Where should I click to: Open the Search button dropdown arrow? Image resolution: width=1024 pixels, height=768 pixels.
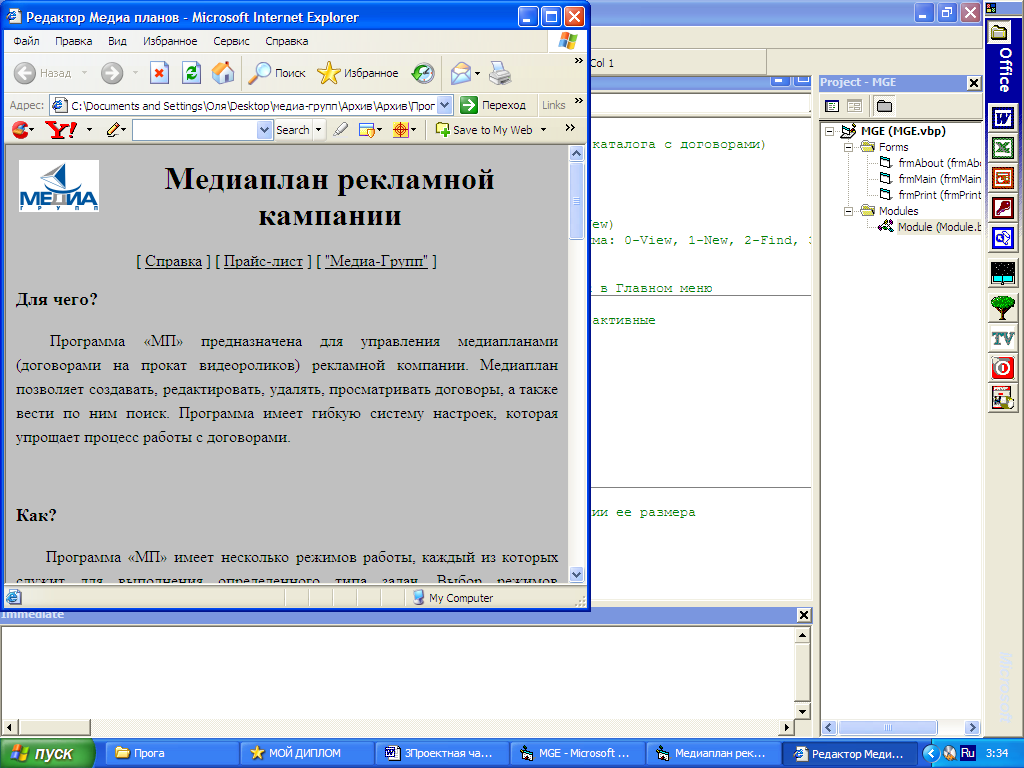tap(319, 130)
